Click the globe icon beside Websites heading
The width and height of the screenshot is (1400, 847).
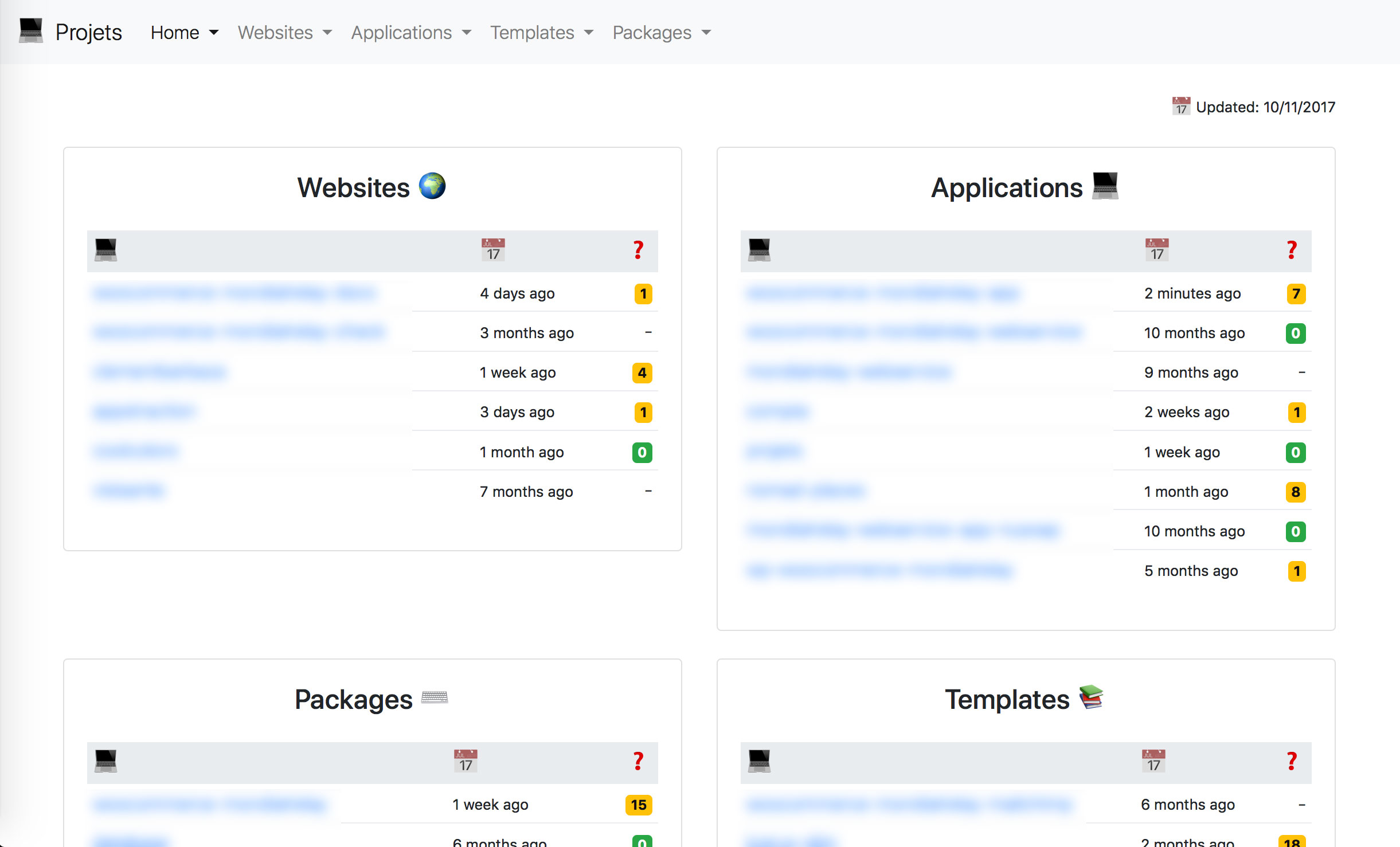click(x=432, y=186)
